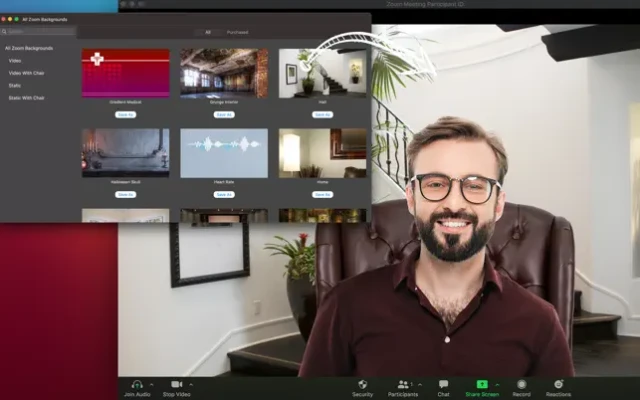Viewport: 640px width, 400px height.
Task: Switch to the Purchased tab
Action: pos(238,32)
